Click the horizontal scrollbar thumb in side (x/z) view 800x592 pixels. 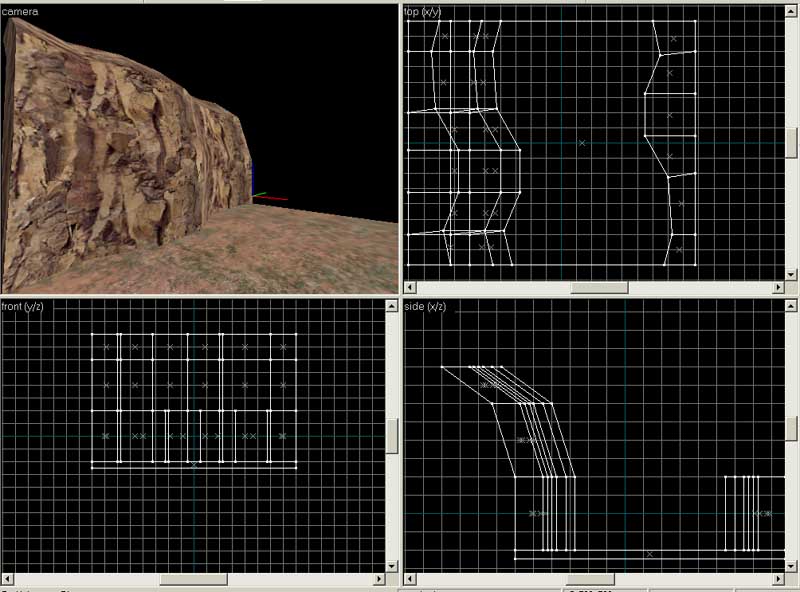coord(588,579)
